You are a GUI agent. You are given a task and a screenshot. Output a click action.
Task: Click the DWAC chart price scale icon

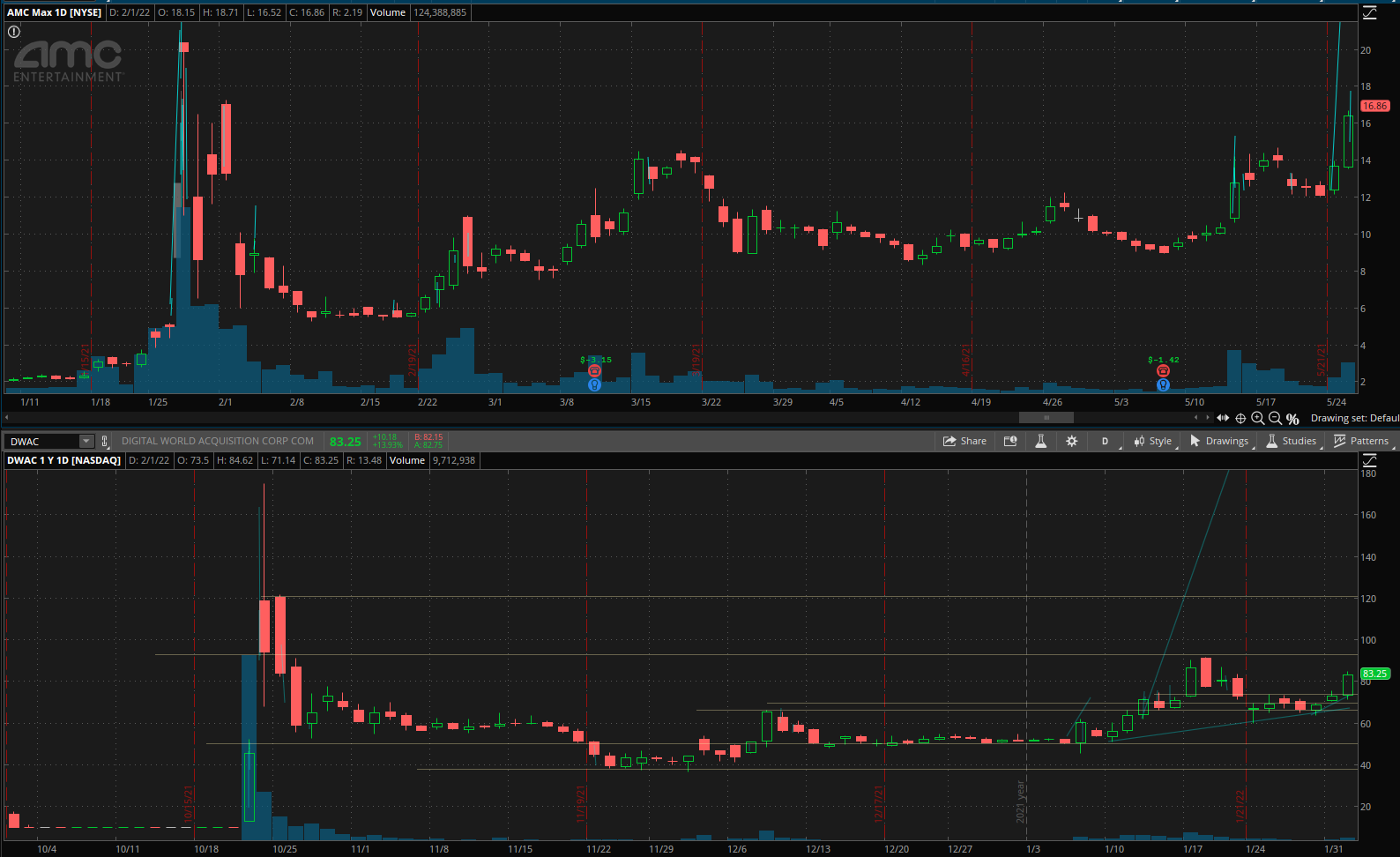[1369, 460]
